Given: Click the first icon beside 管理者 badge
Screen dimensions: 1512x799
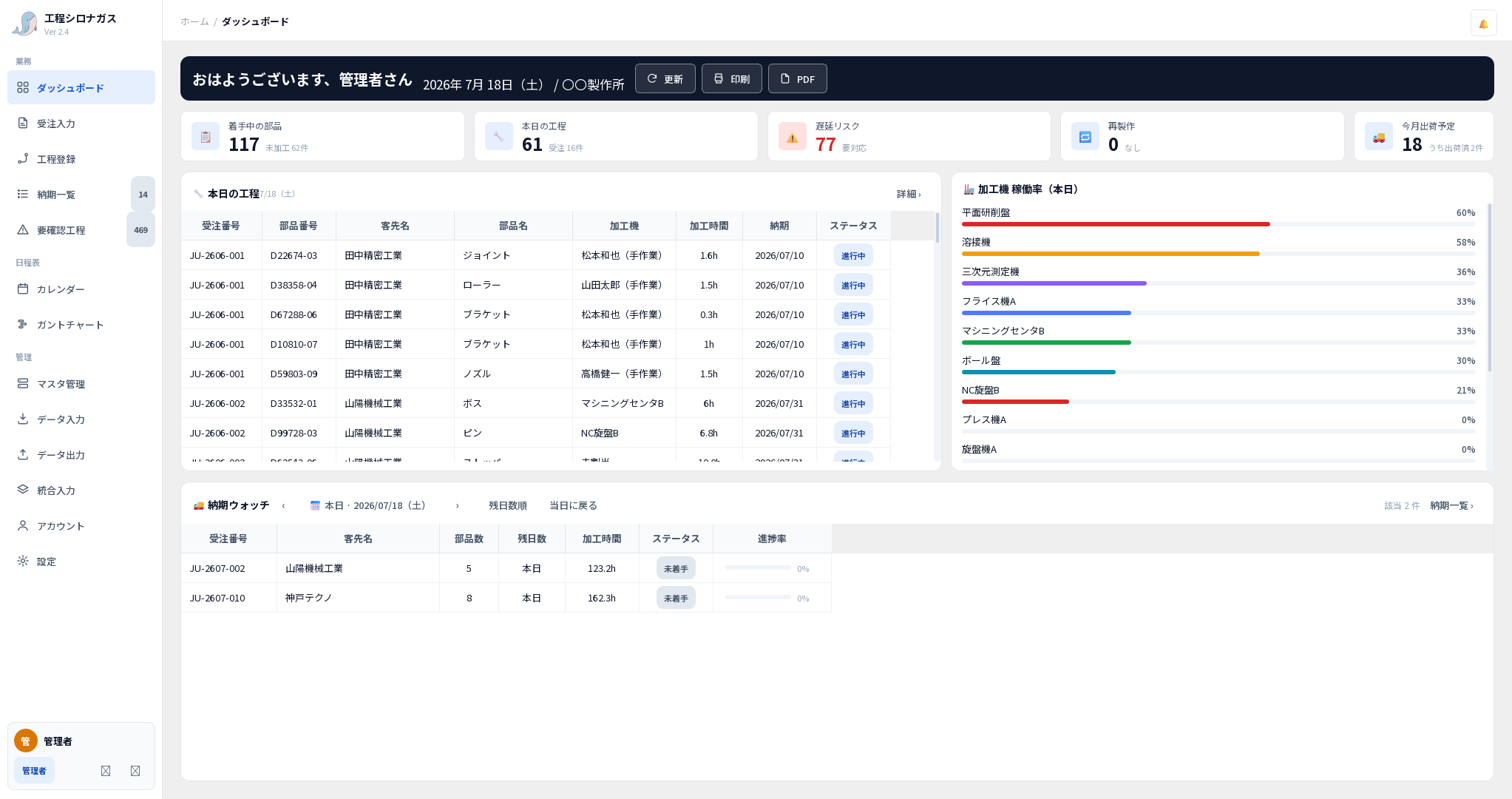Looking at the screenshot, I should click(106, 770).
